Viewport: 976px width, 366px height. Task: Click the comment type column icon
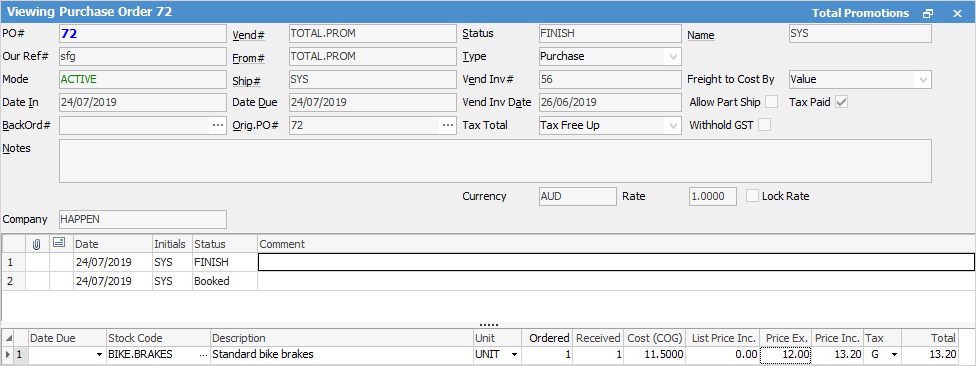tap(59, 243)
